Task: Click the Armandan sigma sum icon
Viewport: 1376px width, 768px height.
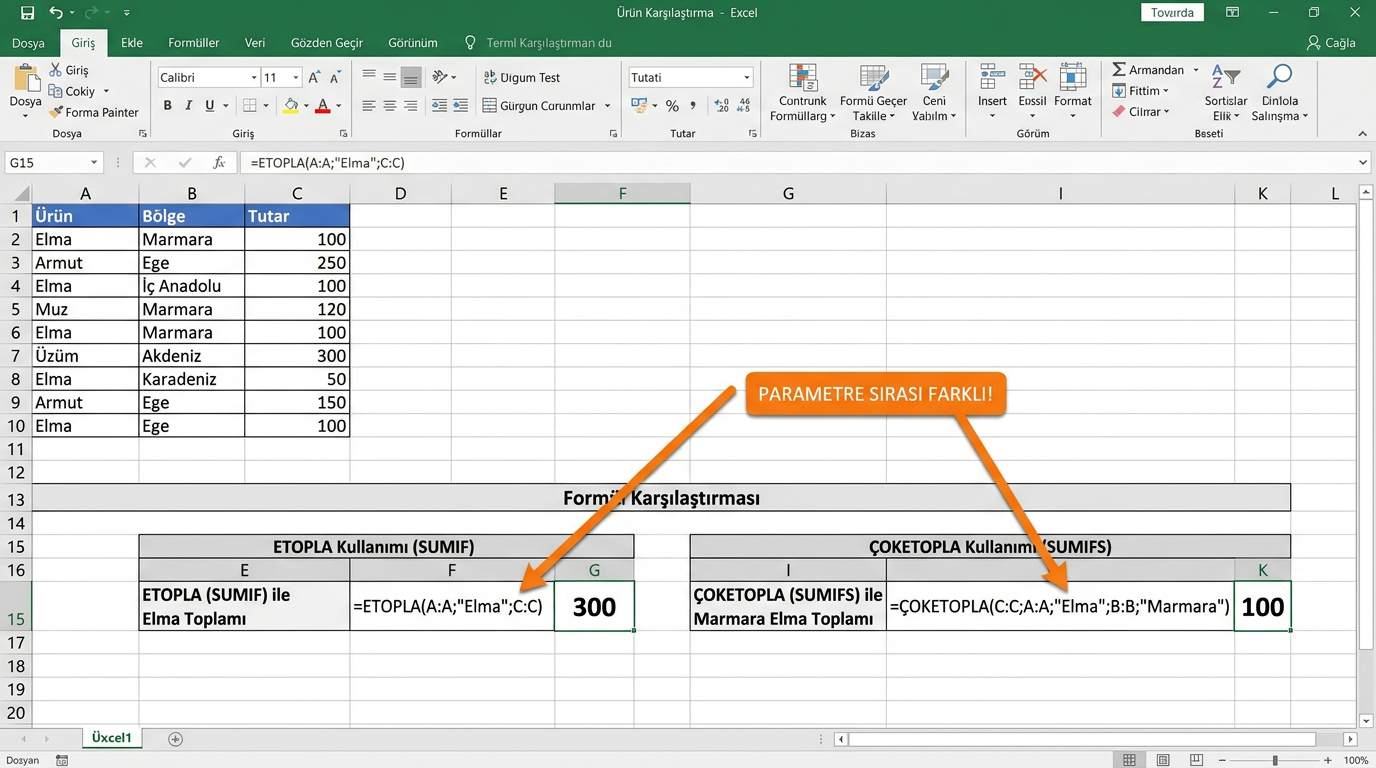Action: (x=1119, y=70)
